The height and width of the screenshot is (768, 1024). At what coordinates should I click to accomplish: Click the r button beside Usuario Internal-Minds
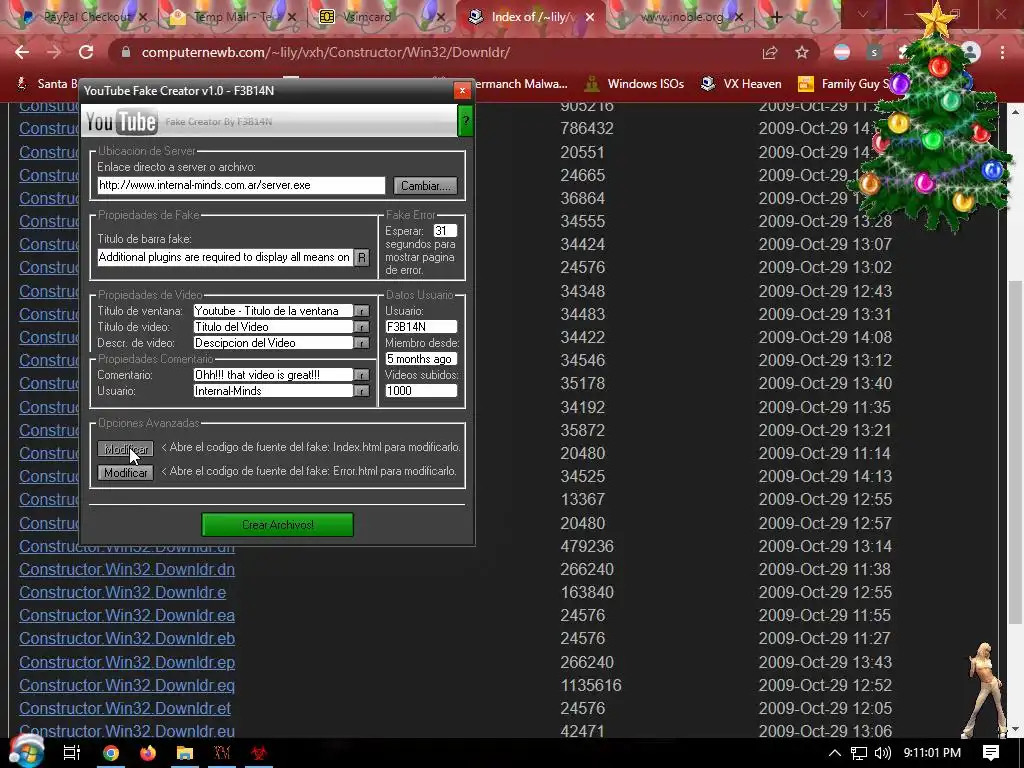pos(361,391)
